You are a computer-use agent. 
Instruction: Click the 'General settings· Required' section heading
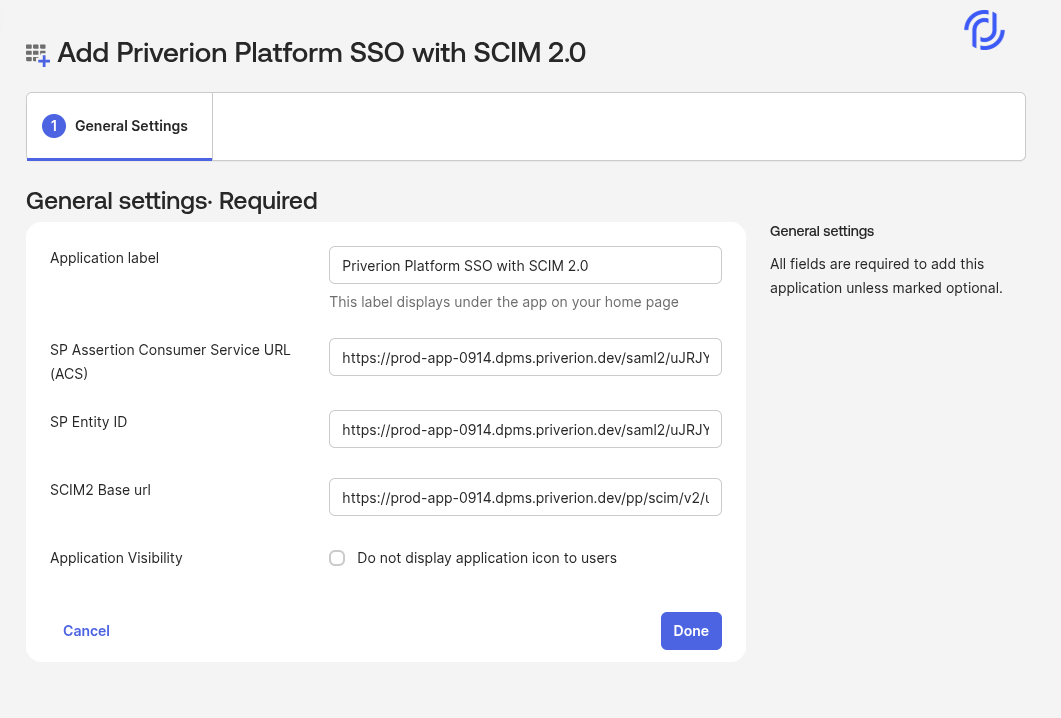(171, 201)
